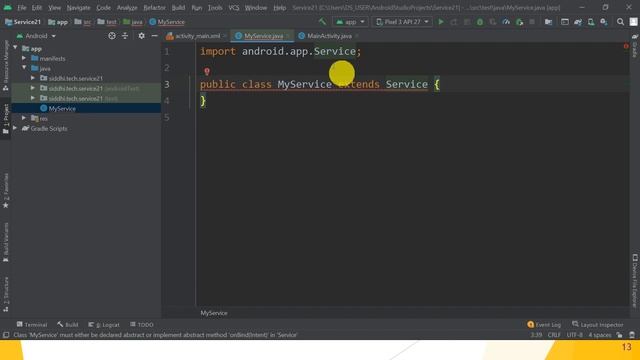Open the AVD Manager icon
This screenshot has height=360, width=640.
(591, 22)
